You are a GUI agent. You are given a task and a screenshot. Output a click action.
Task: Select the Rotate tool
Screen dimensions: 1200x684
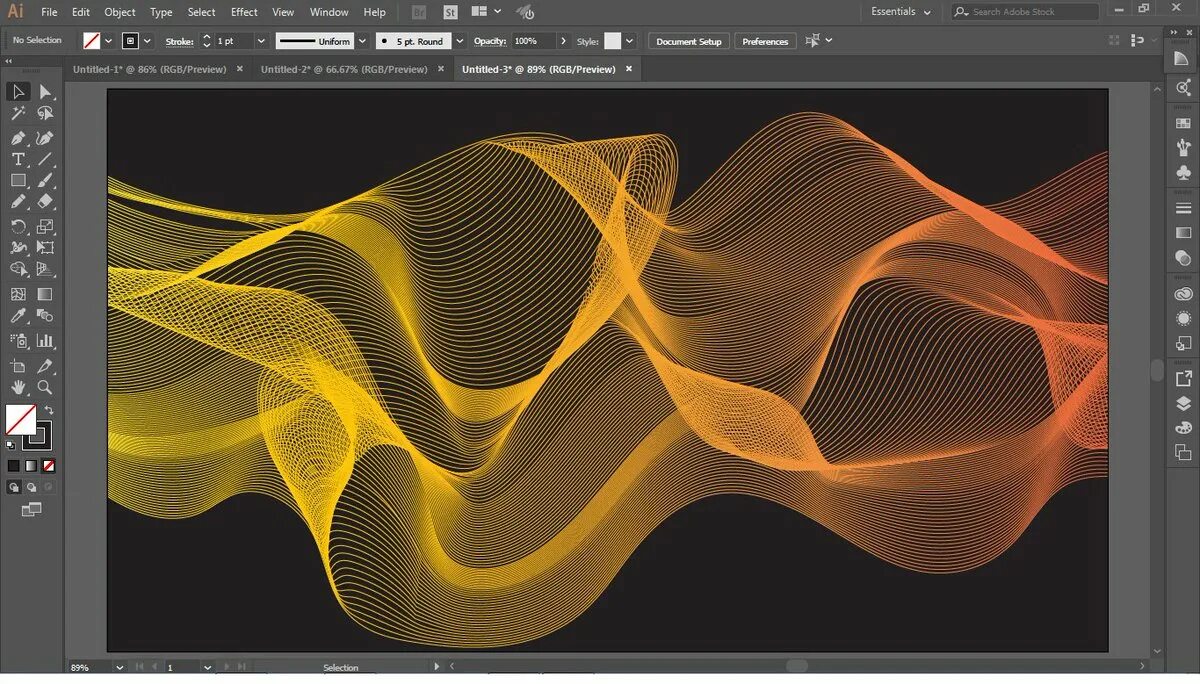click(18, 227)
